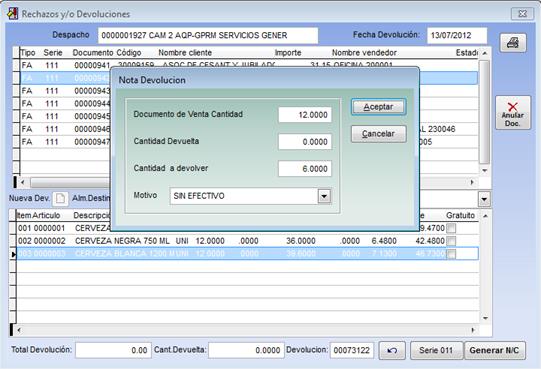Click lower grid scroll up arrow

(x=485, y=216)
